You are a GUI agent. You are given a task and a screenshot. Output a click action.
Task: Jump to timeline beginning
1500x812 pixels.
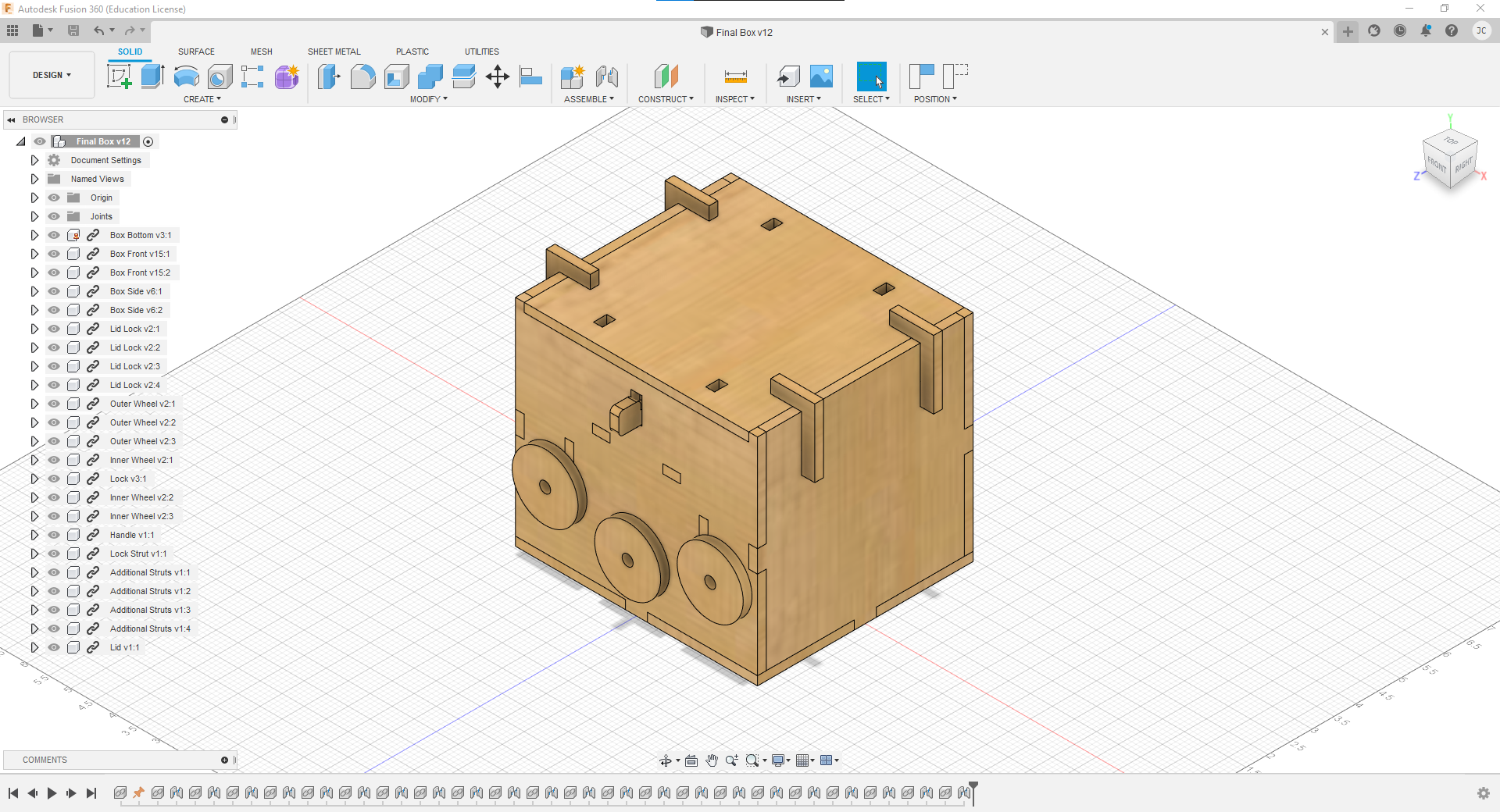[13, 793]
